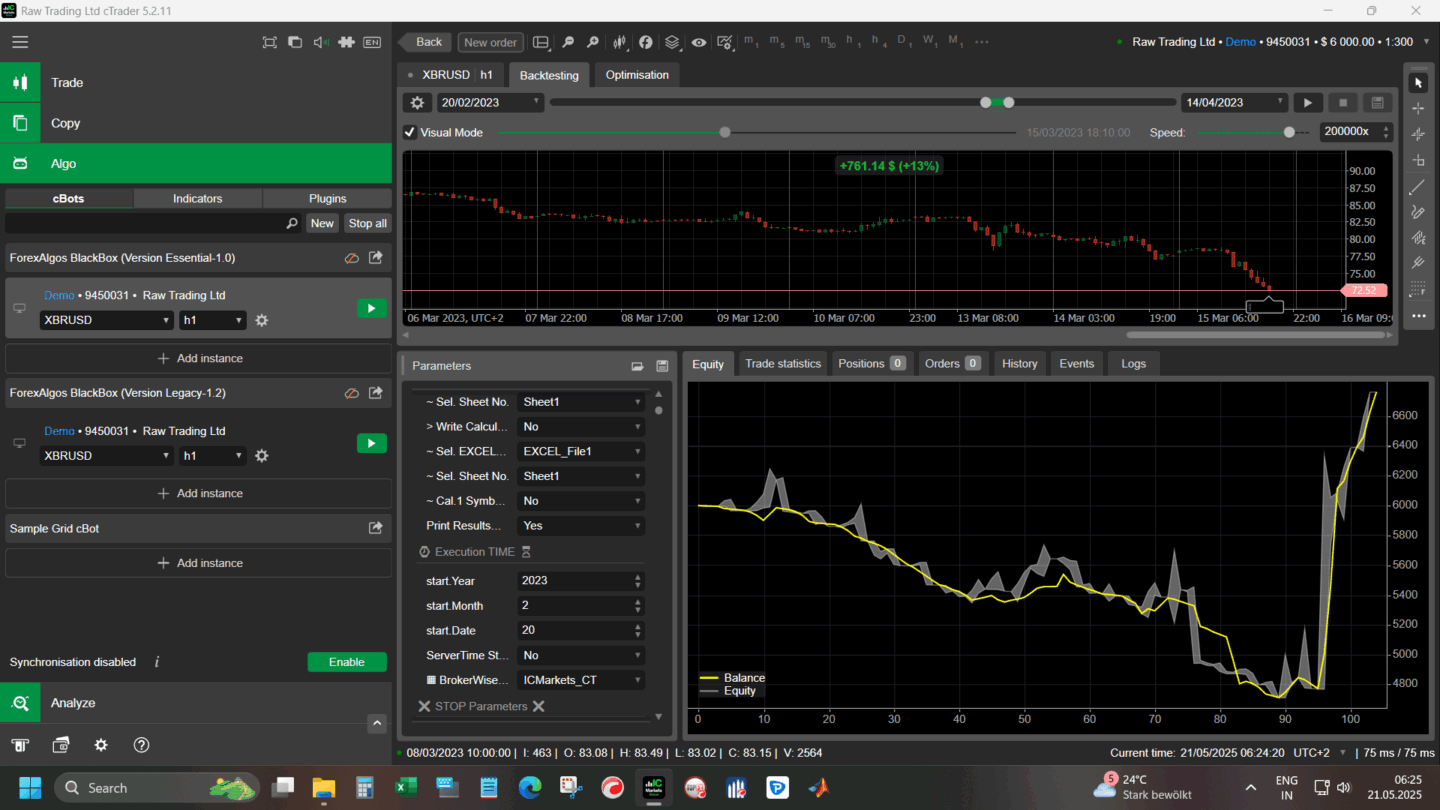Open the sound settings speaker icon
The width and height of the screenshot is (1440, 810).
tap(320, 42)
